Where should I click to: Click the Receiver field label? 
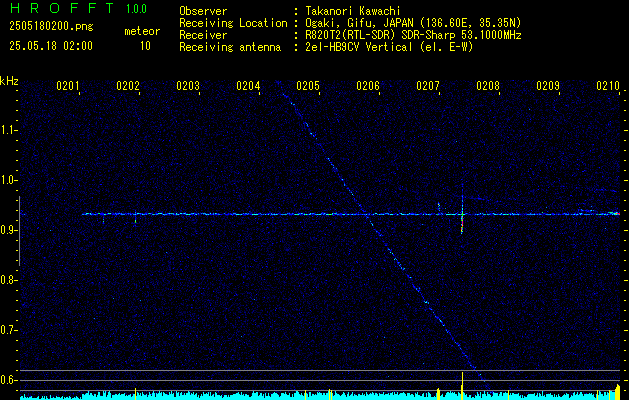pos(203,35)
